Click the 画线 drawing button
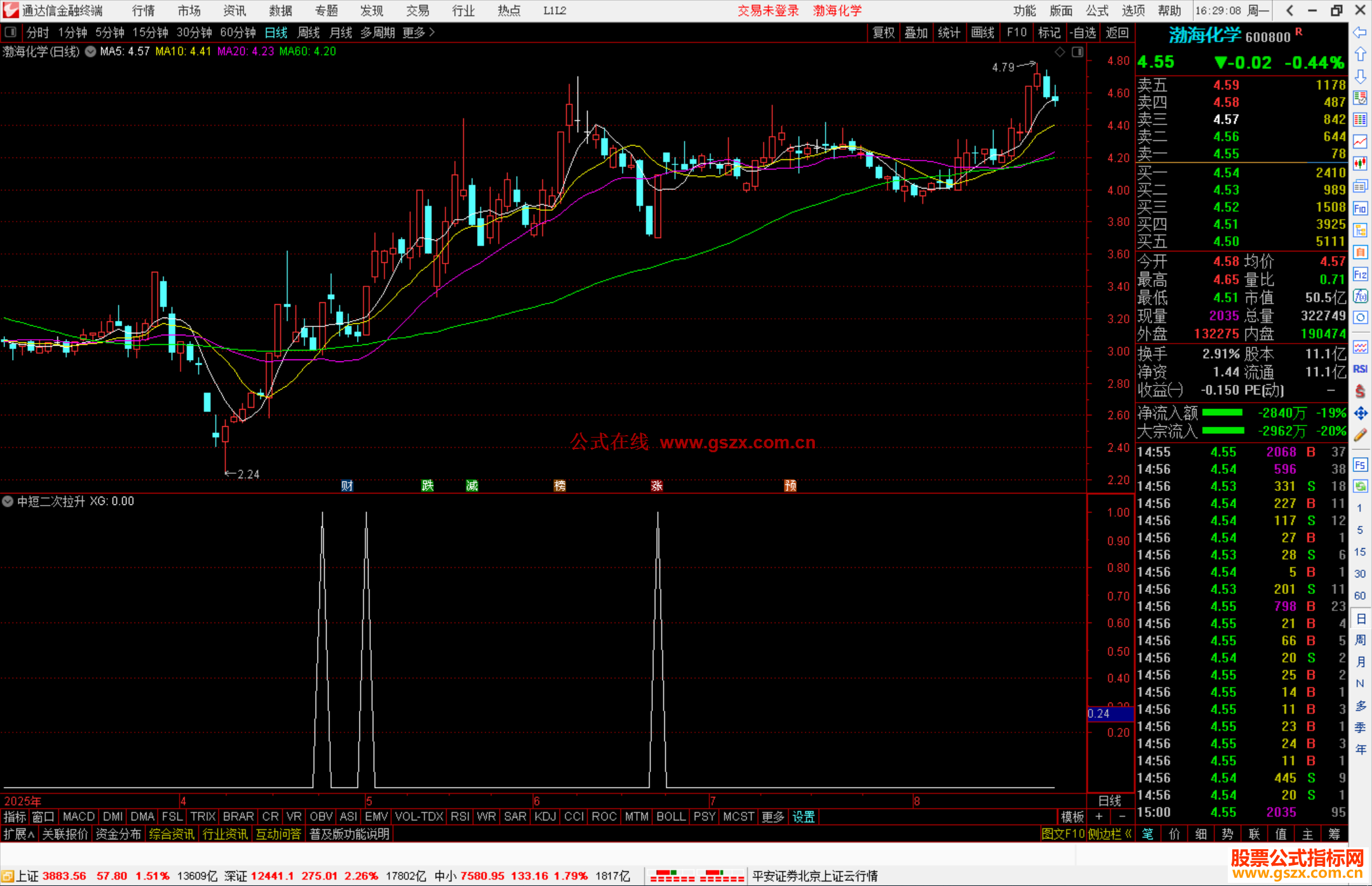 [983, 32]
